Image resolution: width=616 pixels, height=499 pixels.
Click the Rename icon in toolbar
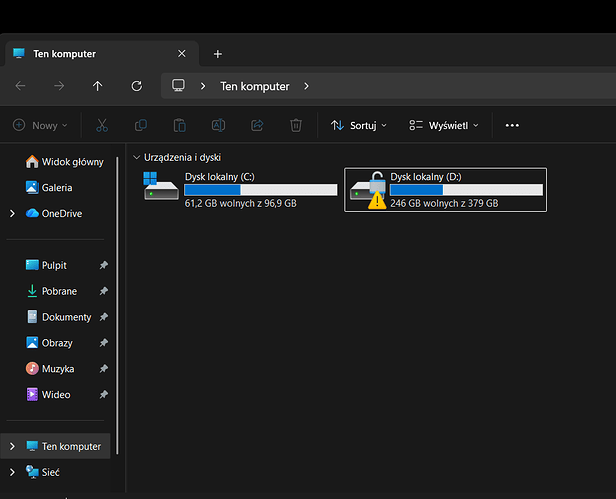(218, 125)
